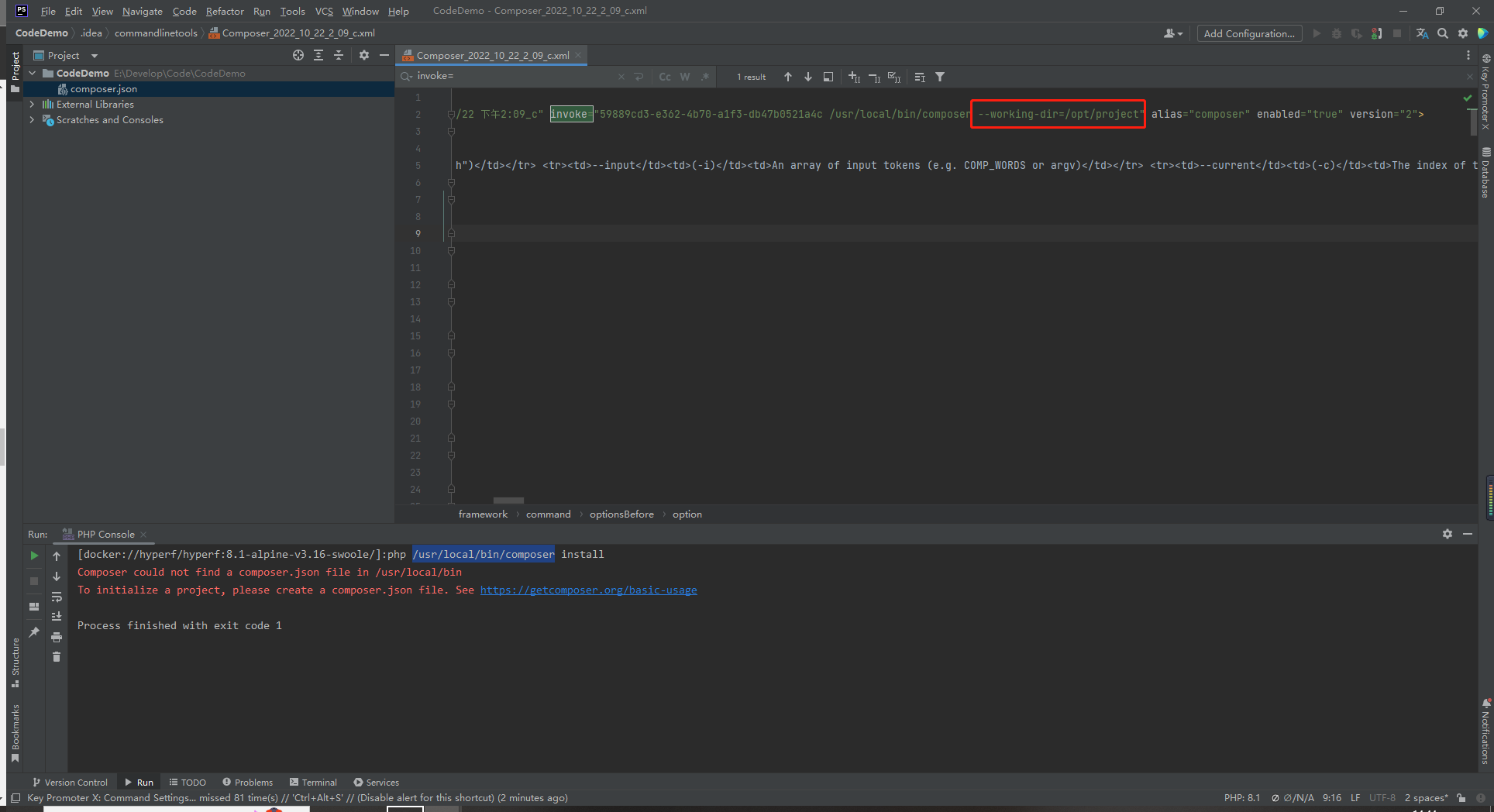Image resolution: width=1494 pixels, height=812 pixels.
Task: Open Run panel settings gear
Action: 1448,534
